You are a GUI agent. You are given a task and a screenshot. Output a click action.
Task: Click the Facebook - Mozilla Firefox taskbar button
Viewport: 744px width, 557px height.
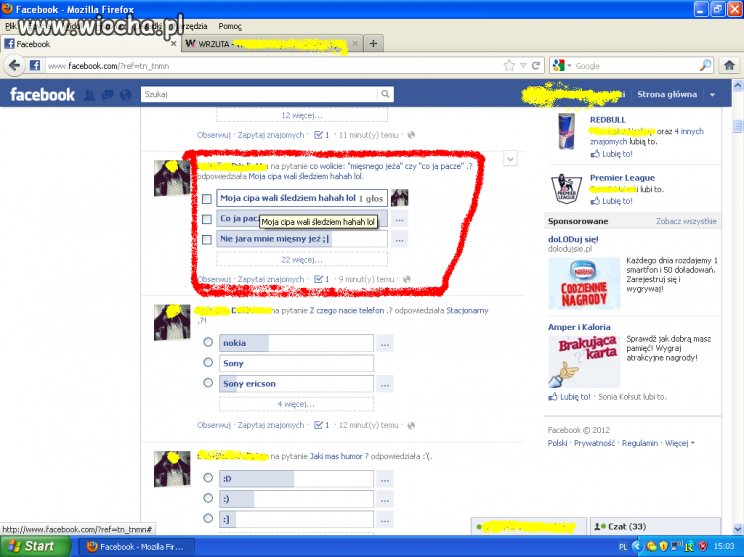[136, 547]
